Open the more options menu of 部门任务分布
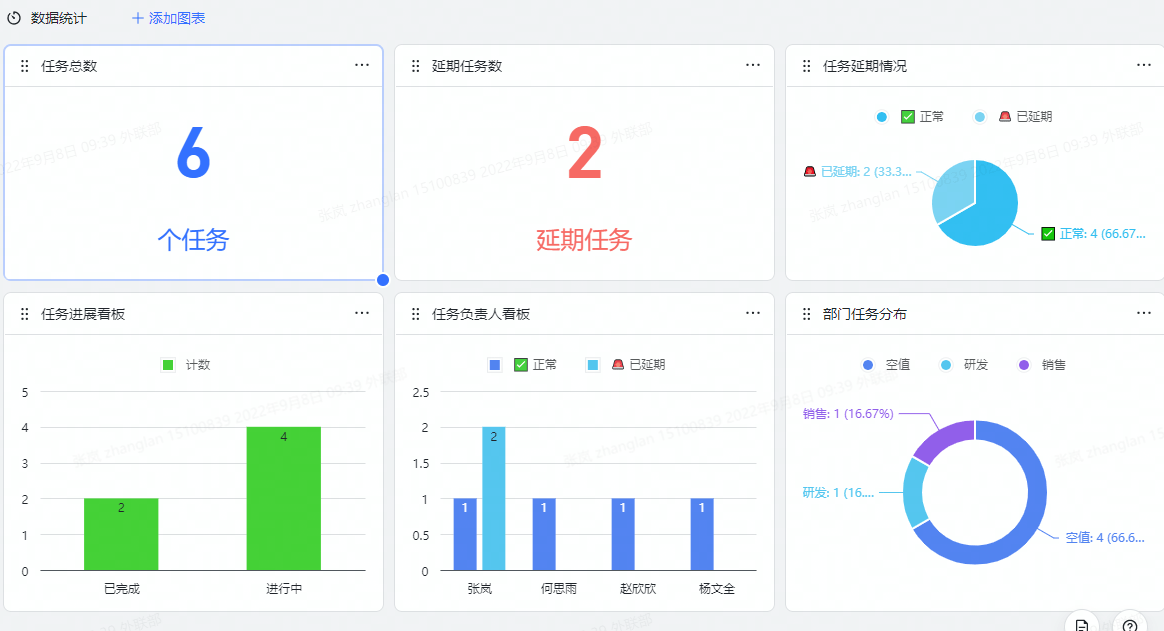 pos(1144,313)
